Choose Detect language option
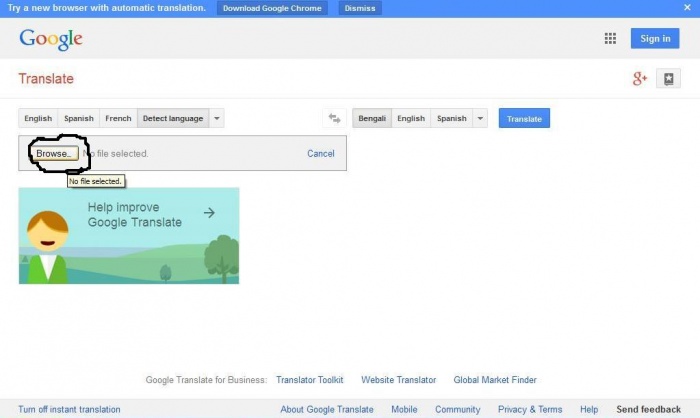This screenshot has width=700, height=418. [173, 118]
